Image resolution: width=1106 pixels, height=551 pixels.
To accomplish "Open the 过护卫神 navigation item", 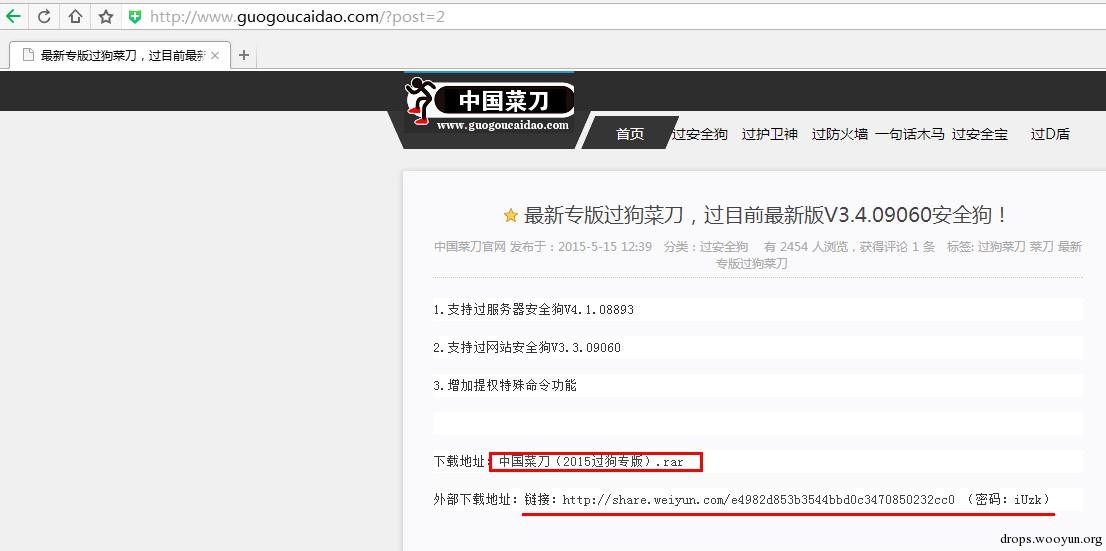I will click(770, 133).
